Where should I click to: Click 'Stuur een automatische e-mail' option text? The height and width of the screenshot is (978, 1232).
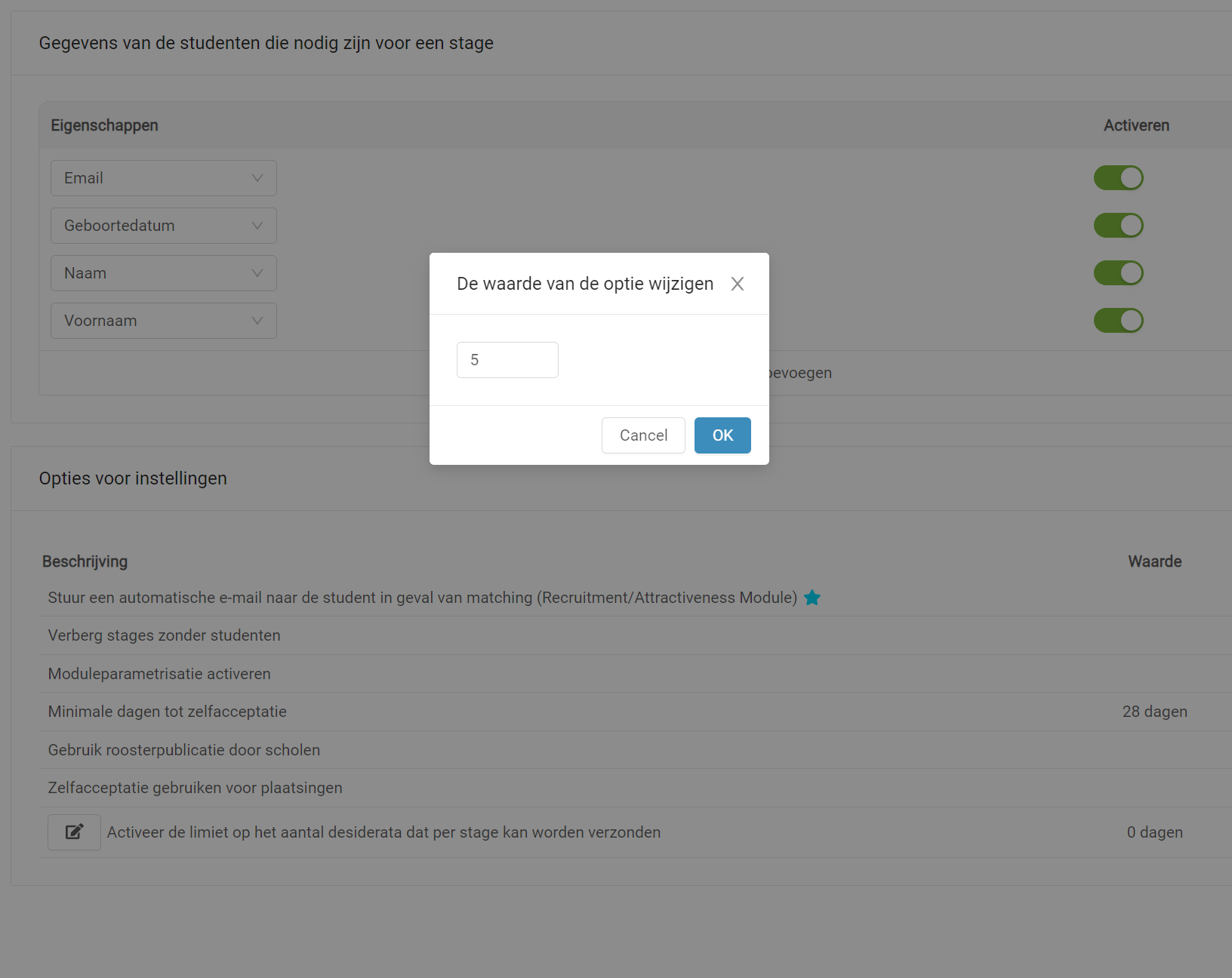423,598
